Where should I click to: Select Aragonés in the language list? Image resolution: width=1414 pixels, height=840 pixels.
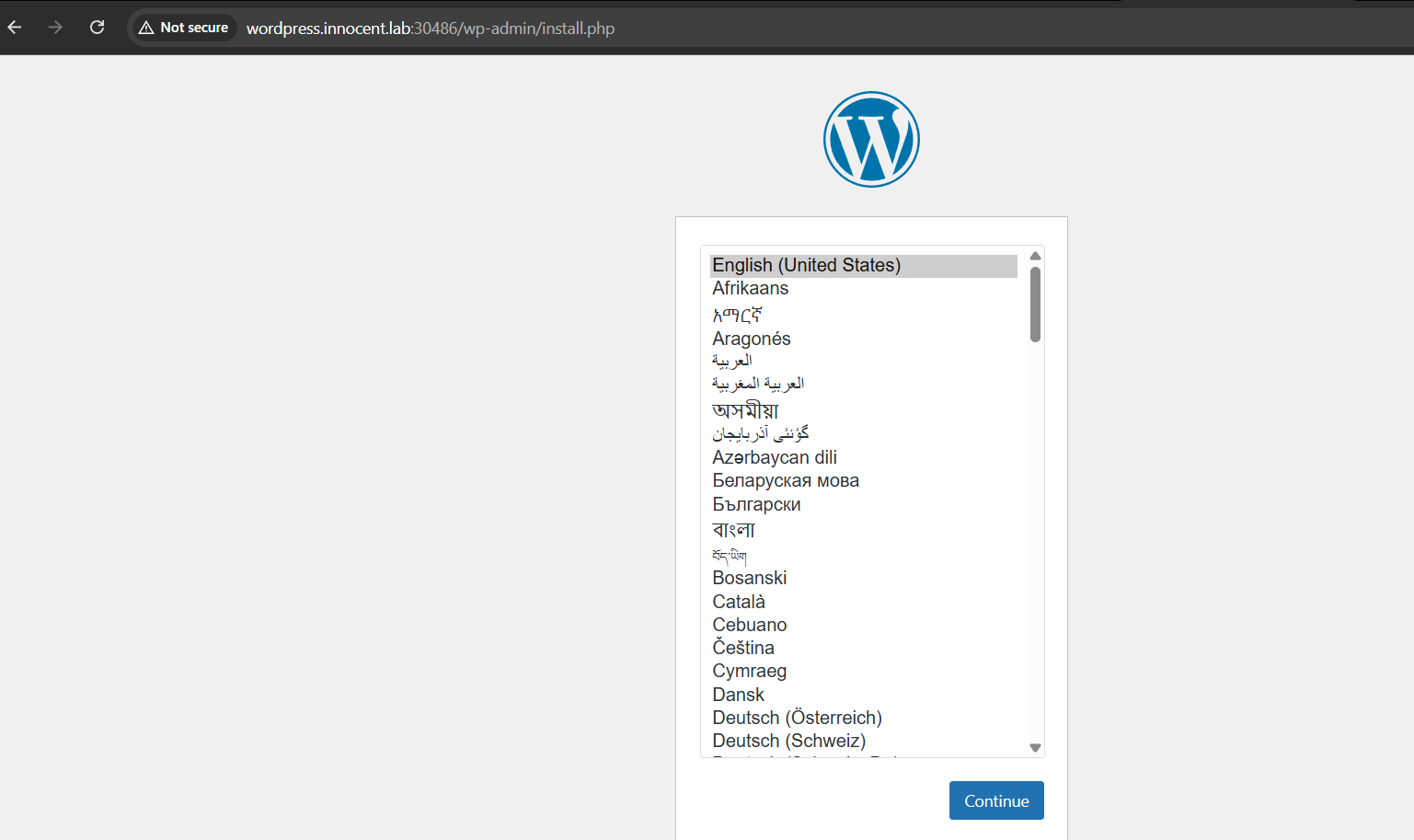(864, 339)
